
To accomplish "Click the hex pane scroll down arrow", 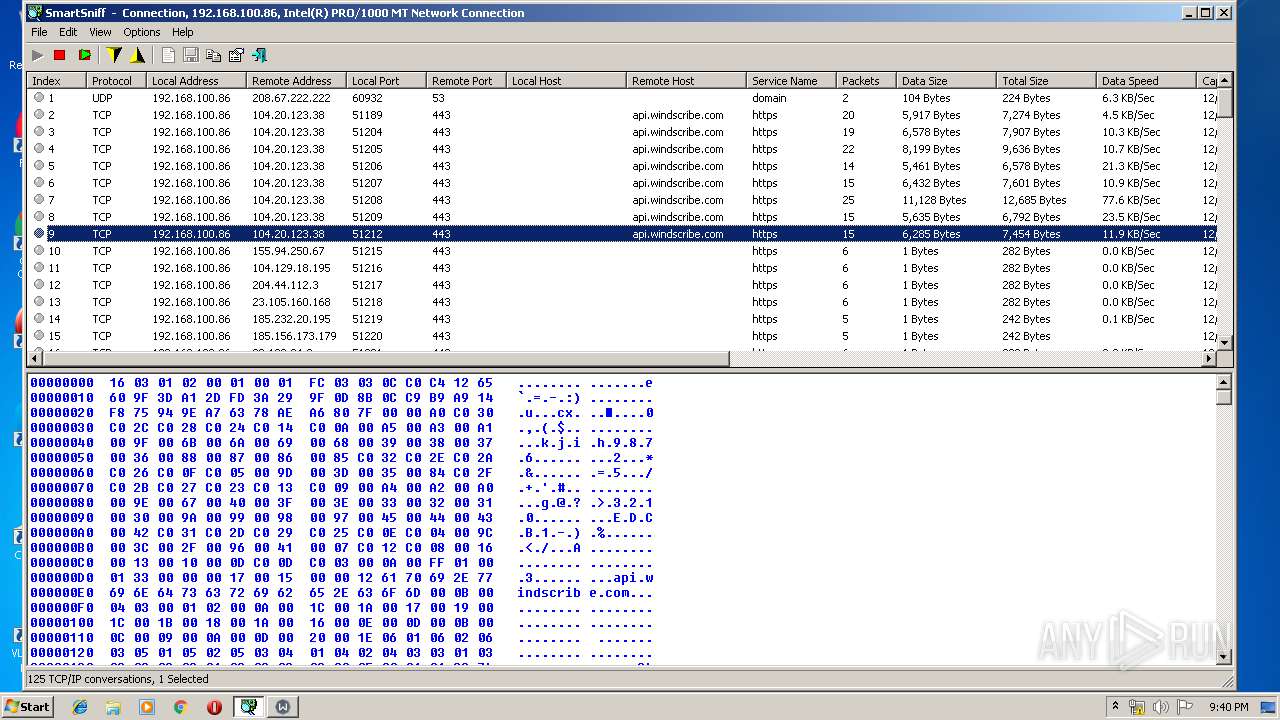I will 1225,657.
